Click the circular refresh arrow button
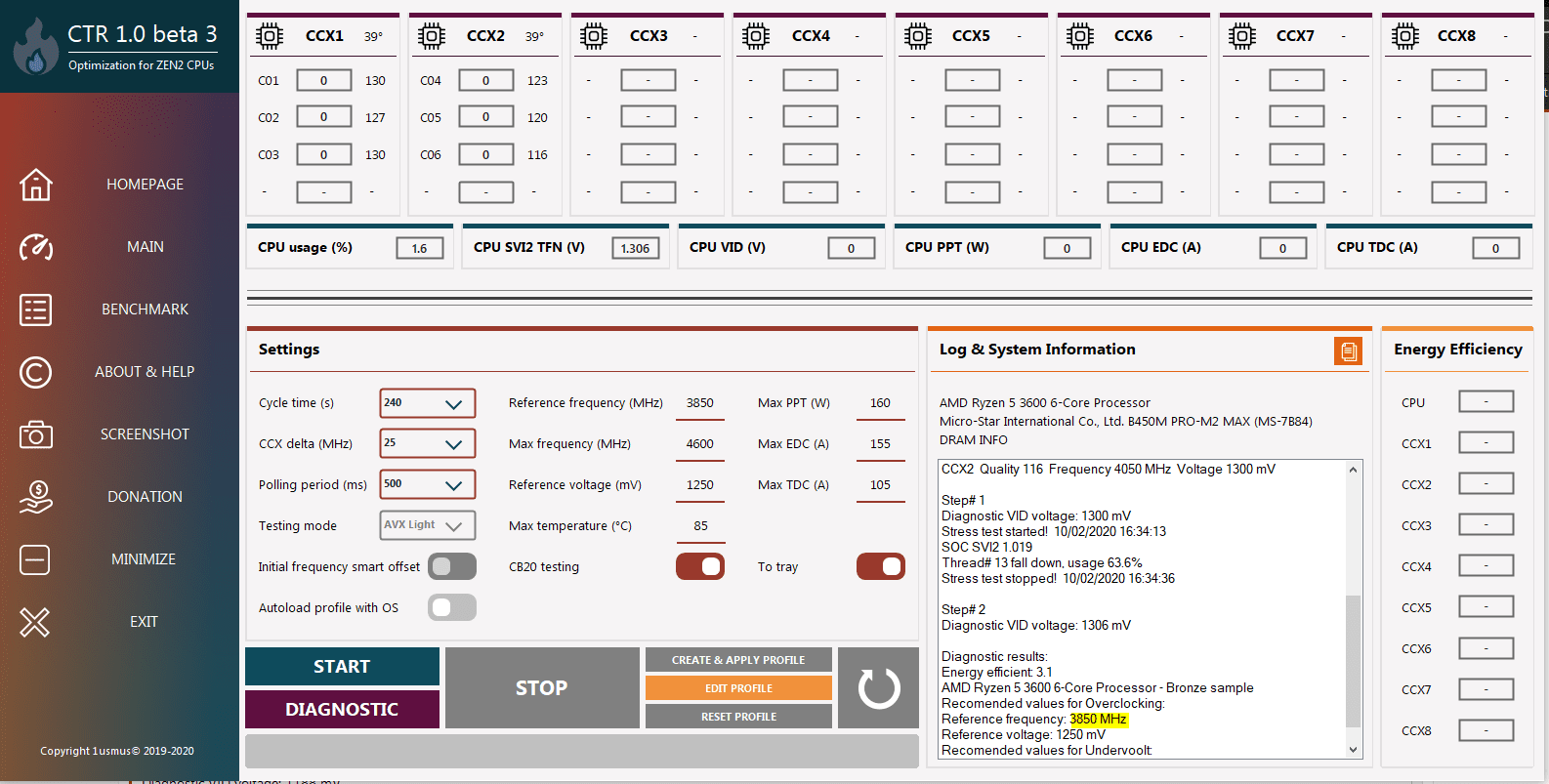Viewport: 1549px width, 784px height. [879, 688]
